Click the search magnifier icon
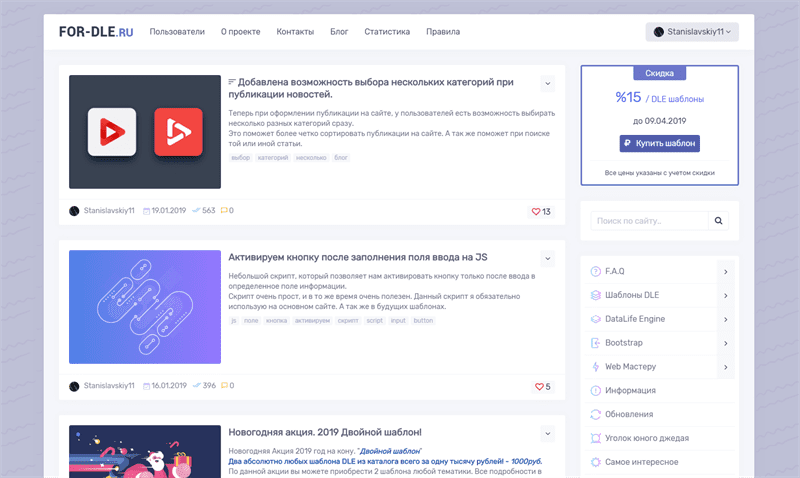 pos(719,220)
